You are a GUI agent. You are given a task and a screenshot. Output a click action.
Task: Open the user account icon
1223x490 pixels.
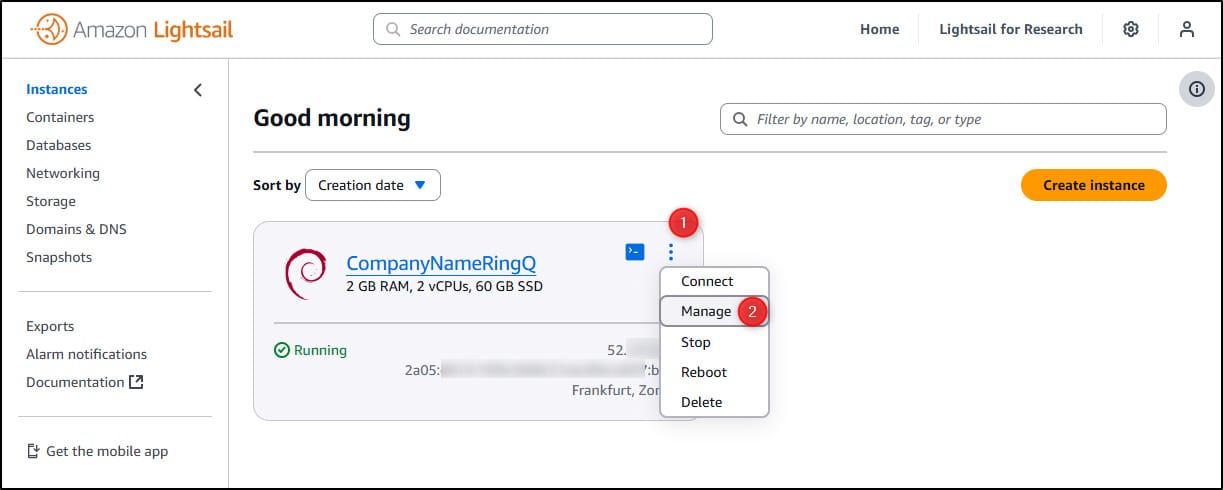pos(1187,29)
